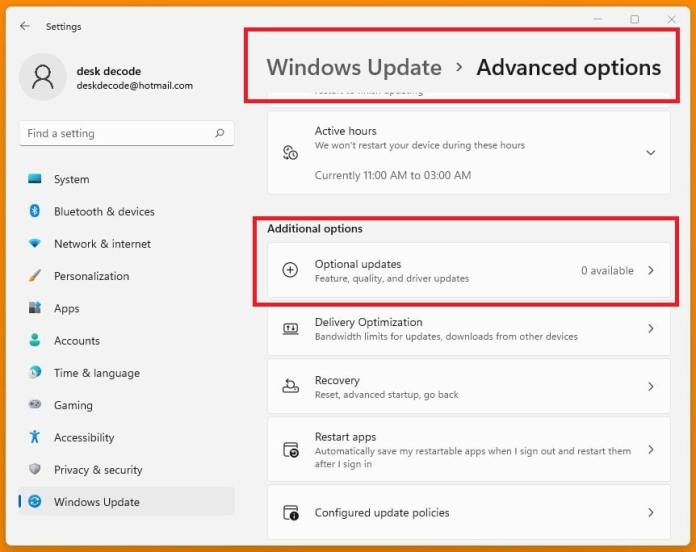Click 'Bandwidth limits for updates' description
This screenshot has height=552, width=696.
tap(446, 336)
